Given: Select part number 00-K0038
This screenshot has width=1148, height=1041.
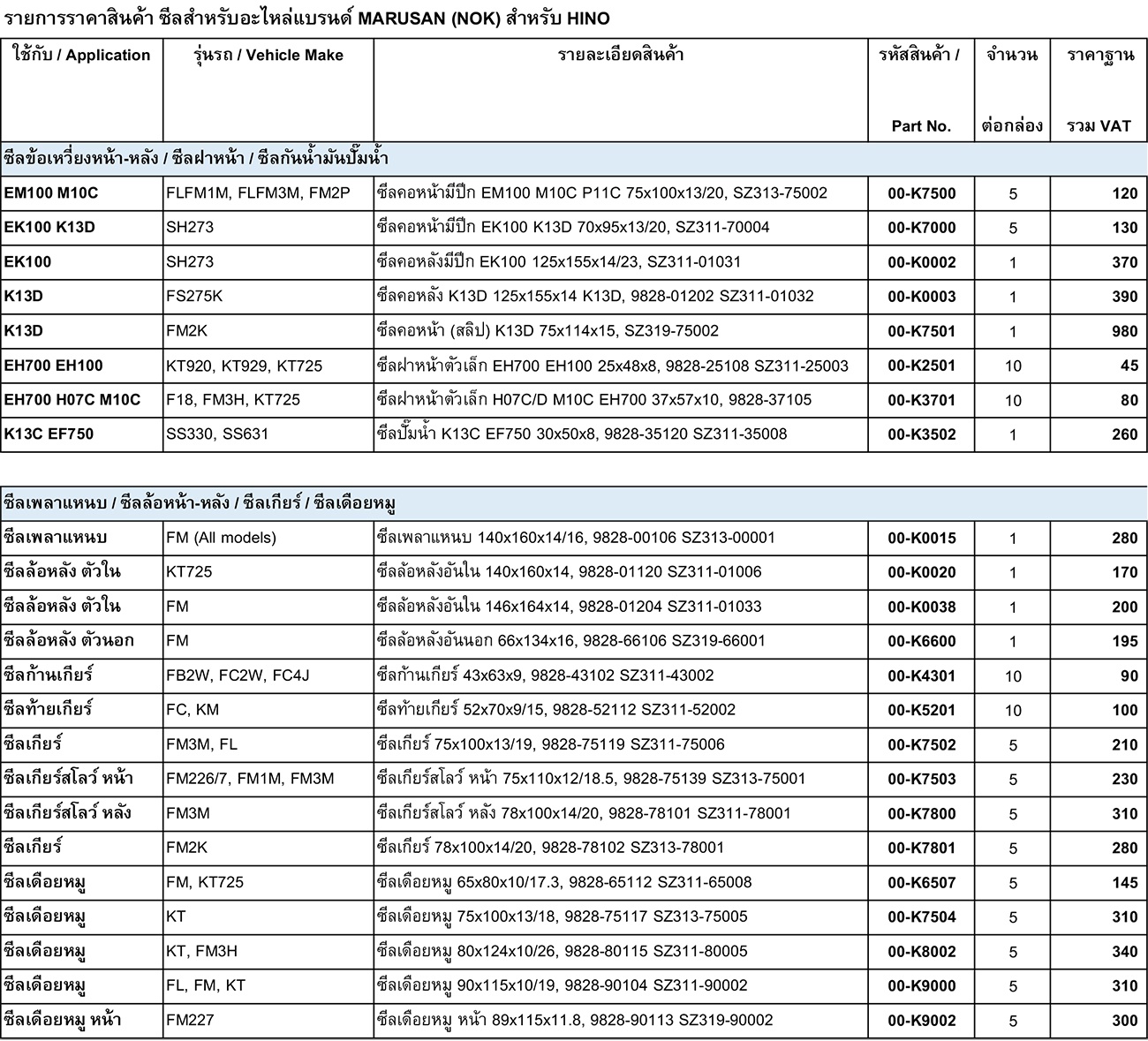Looking at the screenshot, I should click(921, 607).
